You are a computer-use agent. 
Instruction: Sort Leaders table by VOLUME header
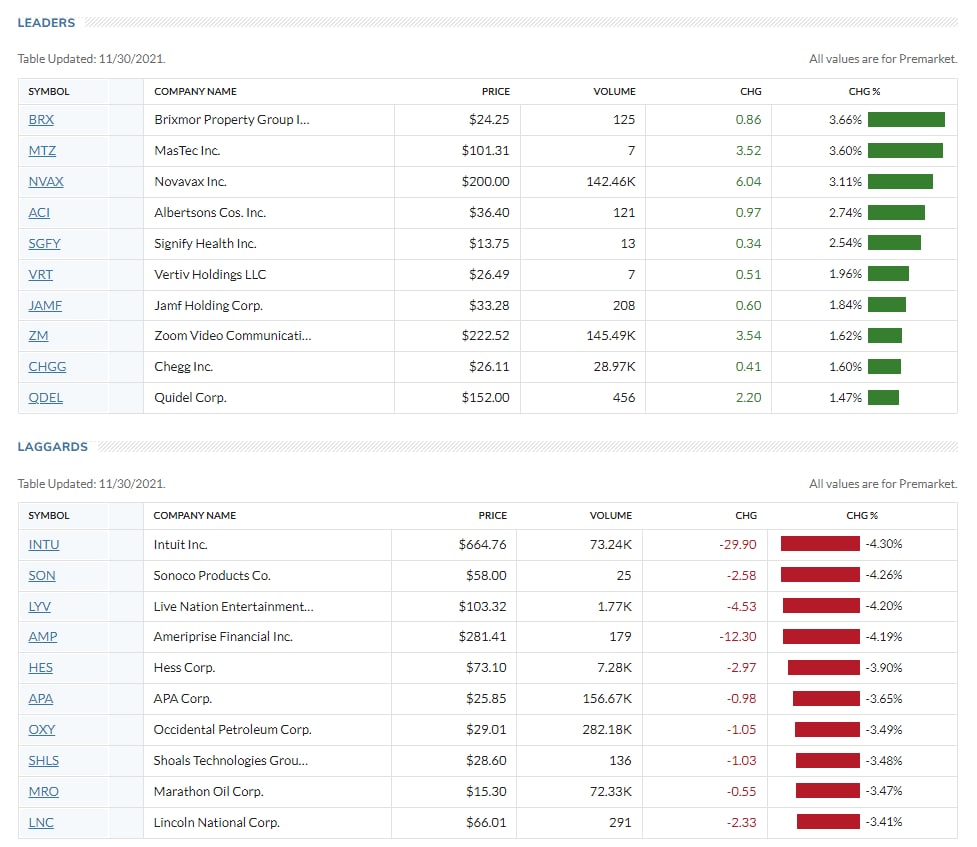[x=614, y=92]
